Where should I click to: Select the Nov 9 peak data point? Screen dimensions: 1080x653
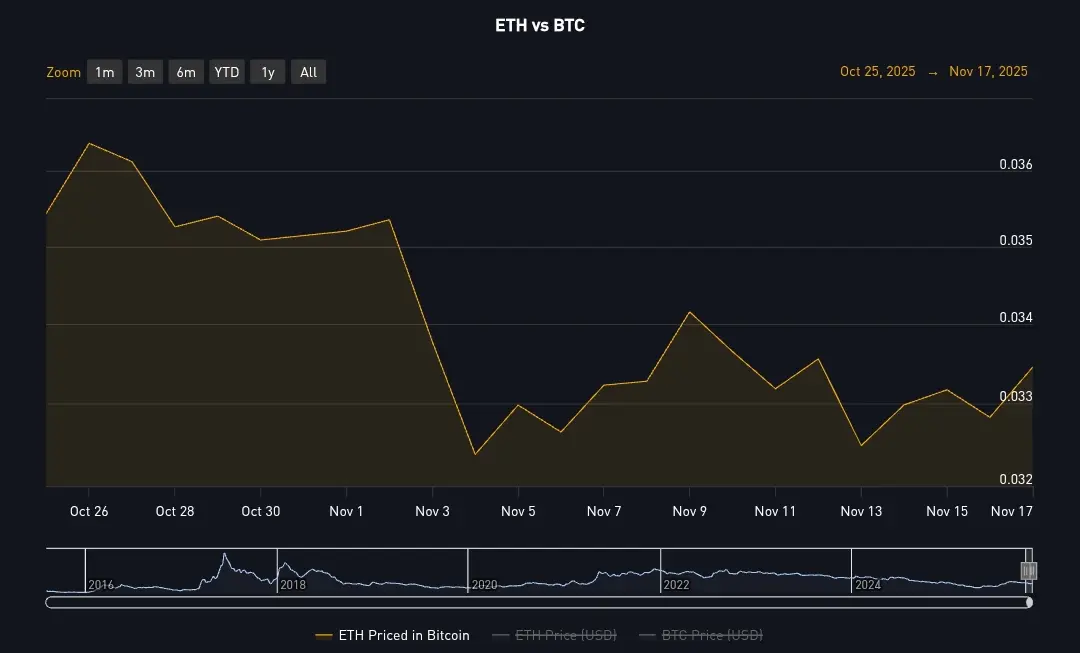click(690, 313)
